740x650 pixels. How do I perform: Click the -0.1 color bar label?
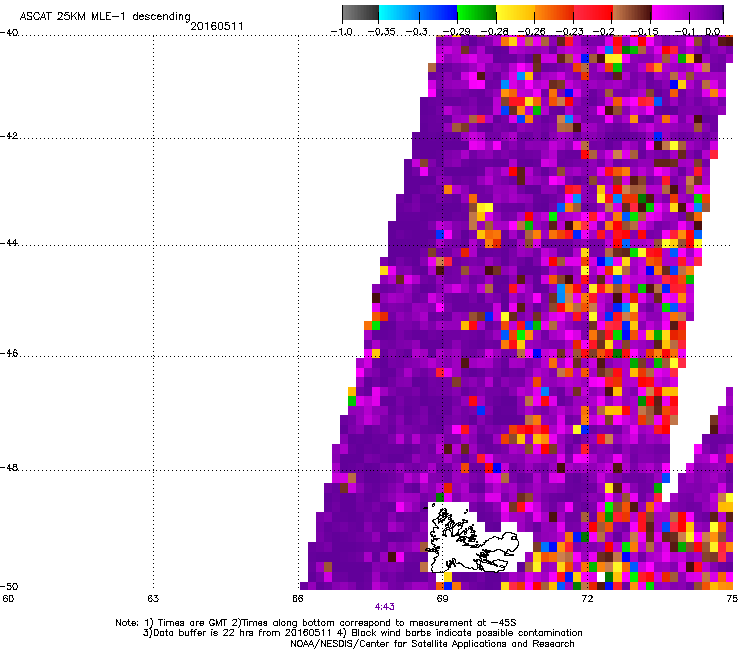point(684,32)
